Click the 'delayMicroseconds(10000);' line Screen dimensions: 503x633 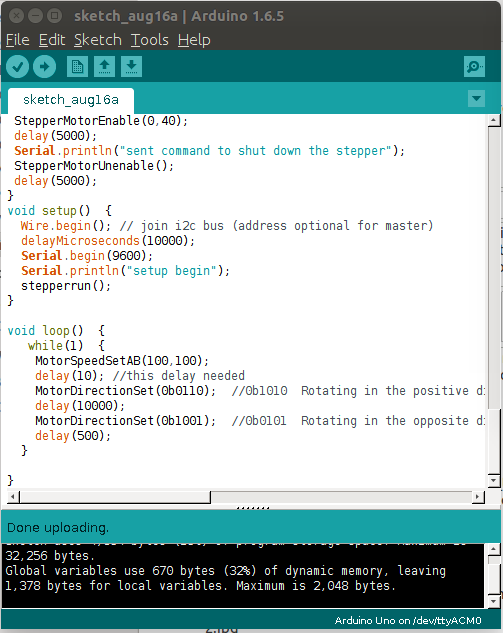pyautogui.click(x=108, y=241)
